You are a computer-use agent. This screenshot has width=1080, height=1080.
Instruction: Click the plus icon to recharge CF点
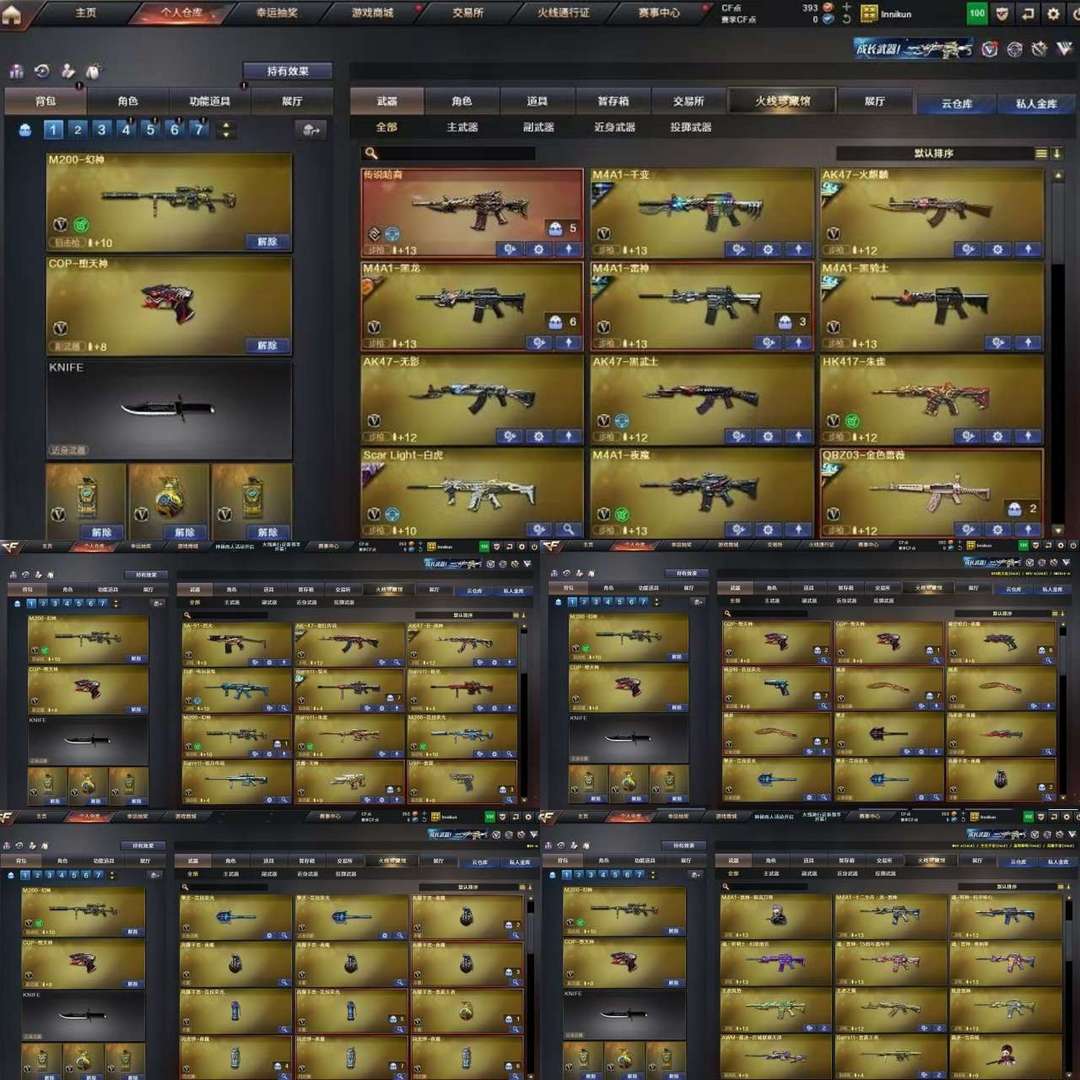tap(847, 7)
